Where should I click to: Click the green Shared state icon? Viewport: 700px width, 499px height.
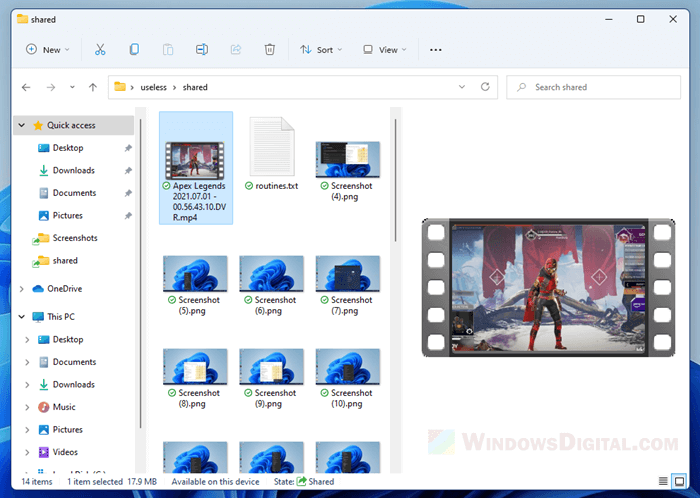302,481
